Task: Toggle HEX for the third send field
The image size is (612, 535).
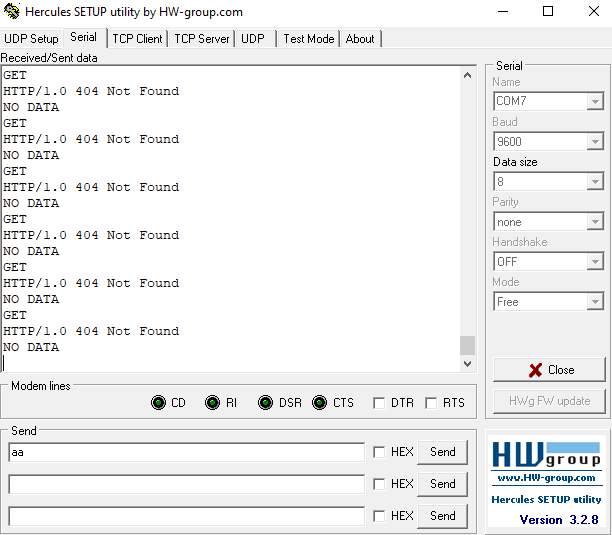Action: tap(379, 516)
